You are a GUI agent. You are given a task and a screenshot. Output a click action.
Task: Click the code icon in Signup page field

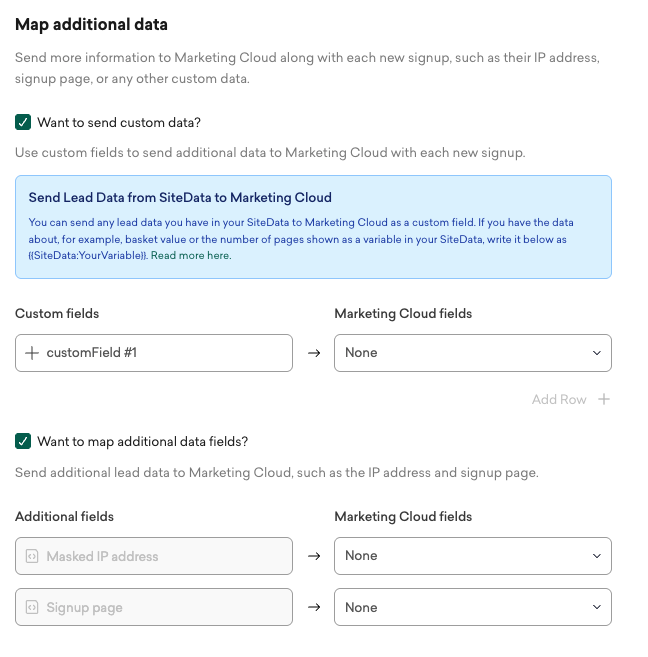(32, 607)
